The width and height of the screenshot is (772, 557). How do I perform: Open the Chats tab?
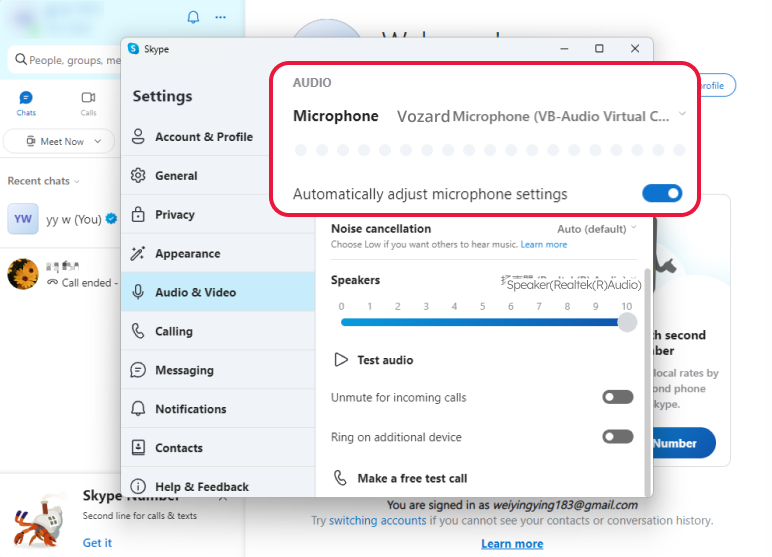(x=26, y=103)
